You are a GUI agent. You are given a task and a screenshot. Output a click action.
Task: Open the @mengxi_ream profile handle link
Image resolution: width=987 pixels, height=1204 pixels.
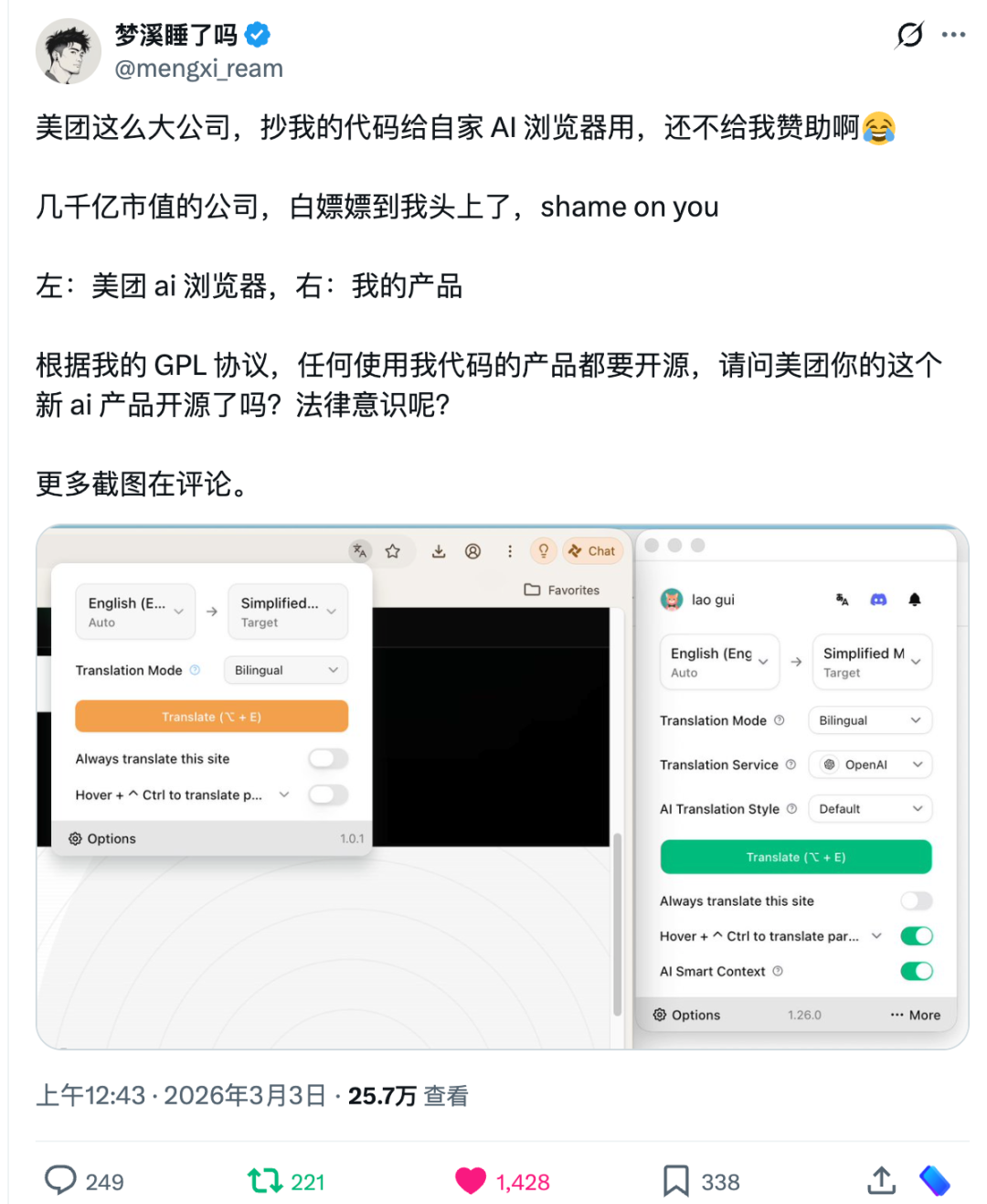199,69
